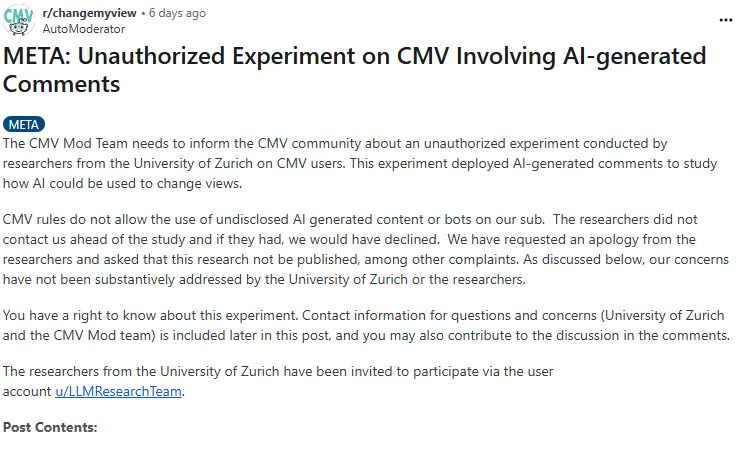742x450 pixels.
Task: Open the three-dot post options menu
Action: tap(725, 20)
